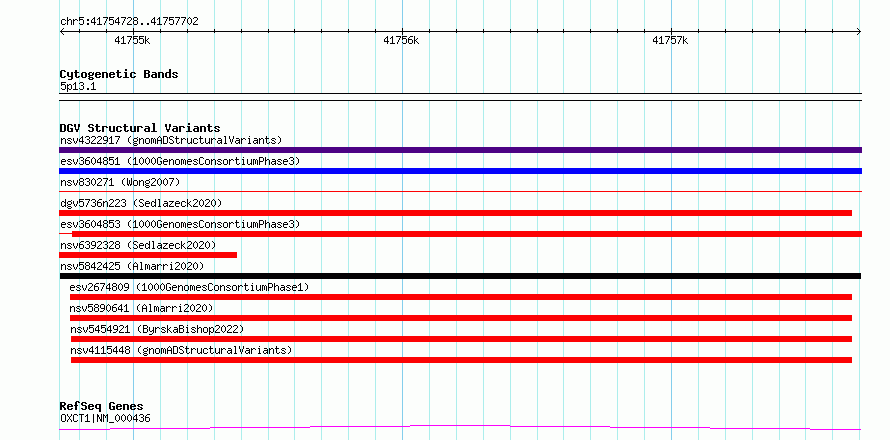Screen dimensions: 890x440
Task: Open nsv4115448 gnomAD variant label
Action: click(180, 350)
